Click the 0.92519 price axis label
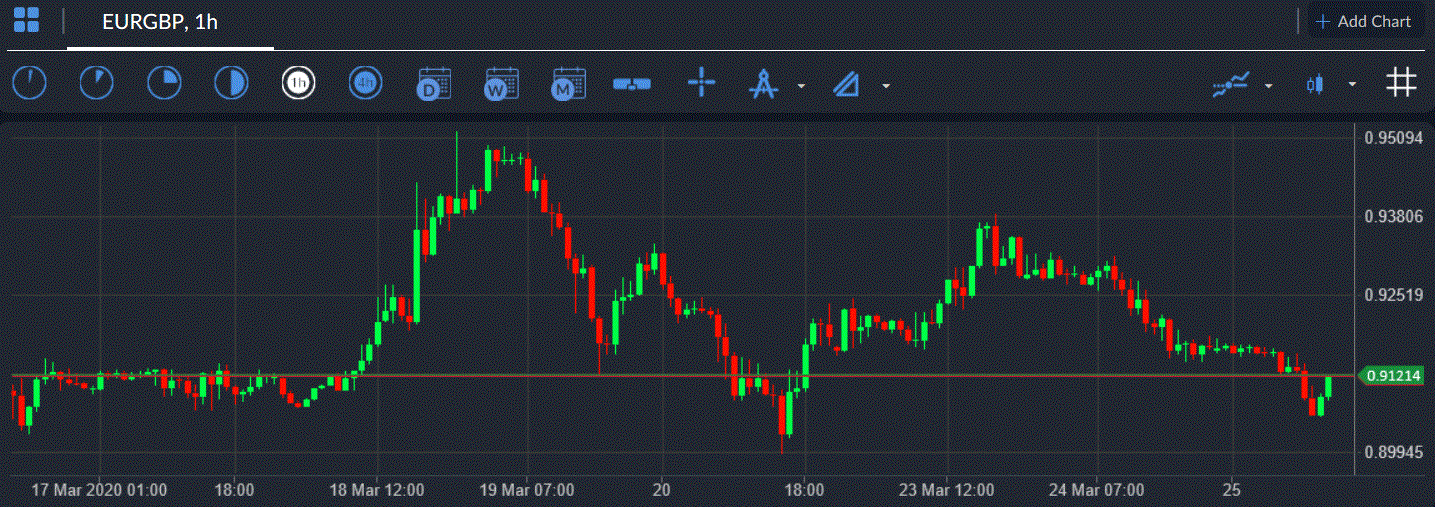This screenshot has width=1435, height=507. pyautogui.click(x=1392, y=295)
